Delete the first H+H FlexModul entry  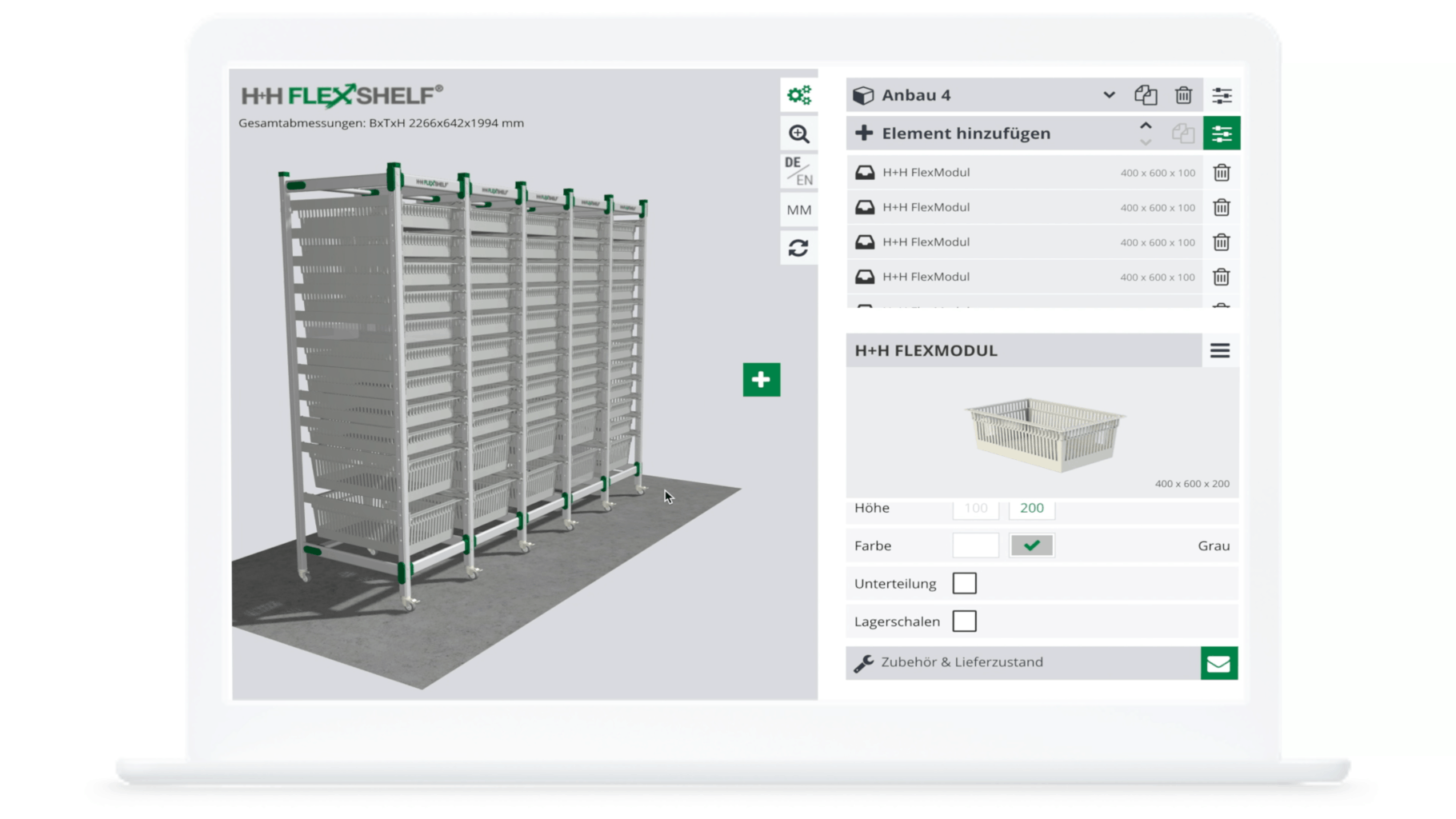[1221, 173]
